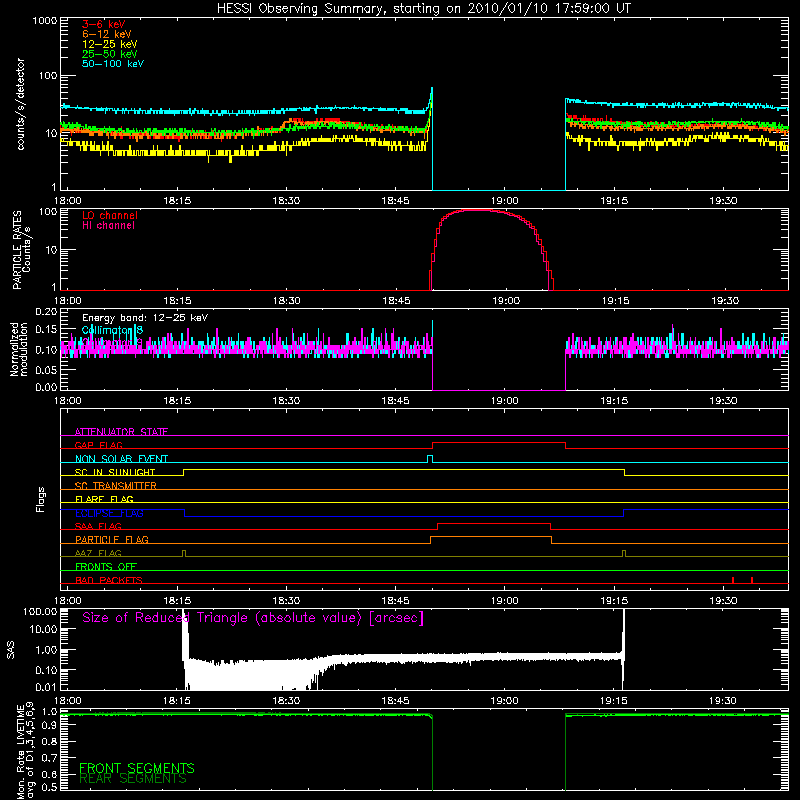The width and height of the screenshot is (800, 800).
Task: Click the ATTENUATOR STATE flag label
Action: (121, 432)
